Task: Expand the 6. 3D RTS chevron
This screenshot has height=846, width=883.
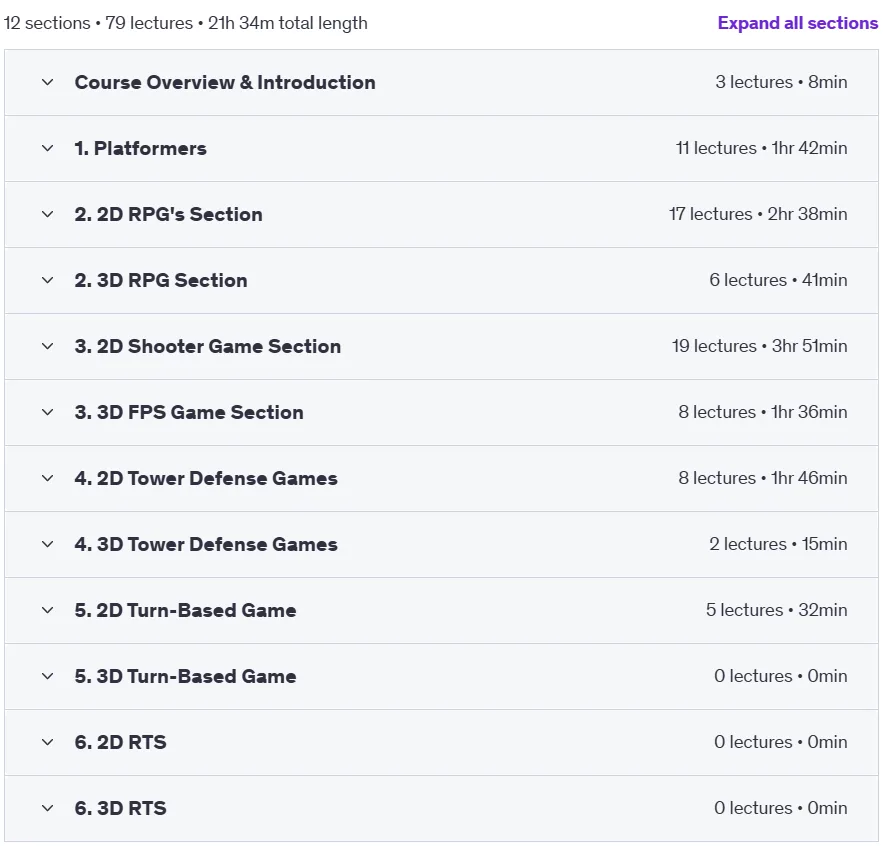Action: (48, 808)
